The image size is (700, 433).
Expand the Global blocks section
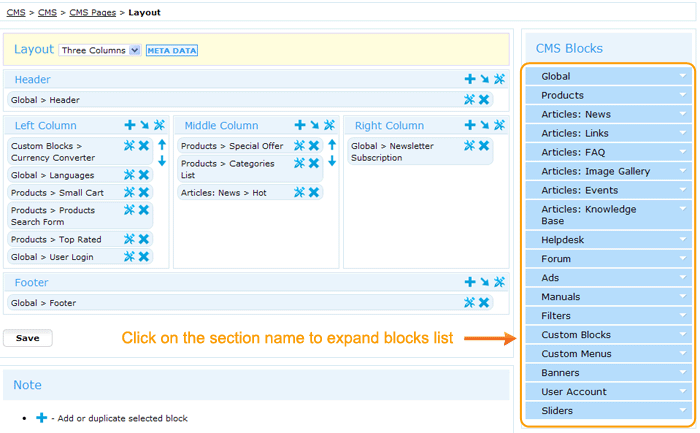608,76
